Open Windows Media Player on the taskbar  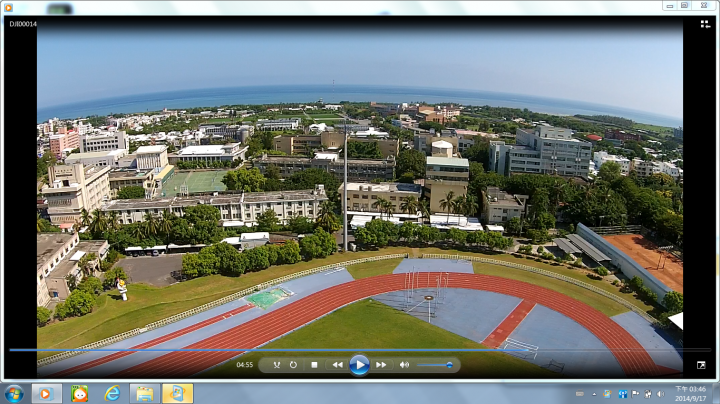[x=46, y=393]
